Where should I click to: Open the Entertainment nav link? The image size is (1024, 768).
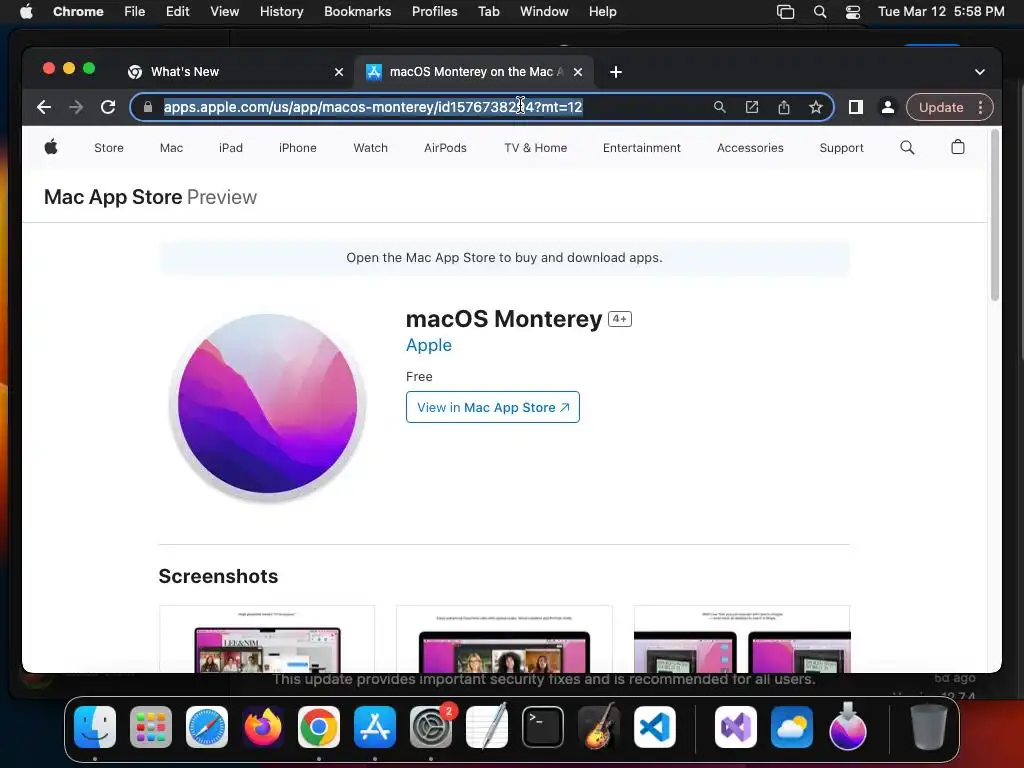[642, 148]
